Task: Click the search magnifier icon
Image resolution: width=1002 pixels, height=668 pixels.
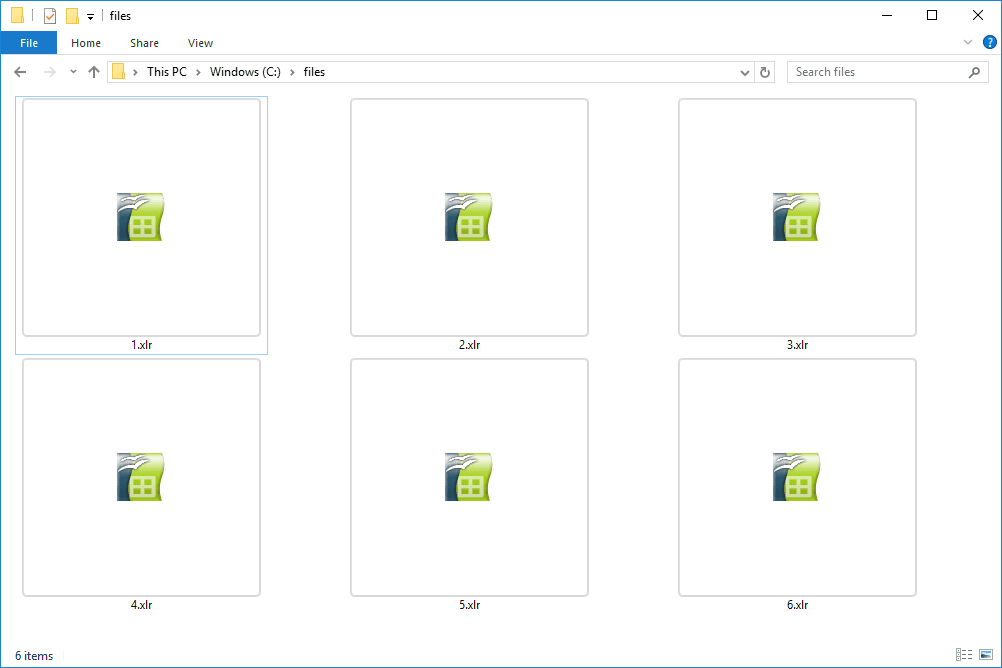Action: [x=974, y=72]
